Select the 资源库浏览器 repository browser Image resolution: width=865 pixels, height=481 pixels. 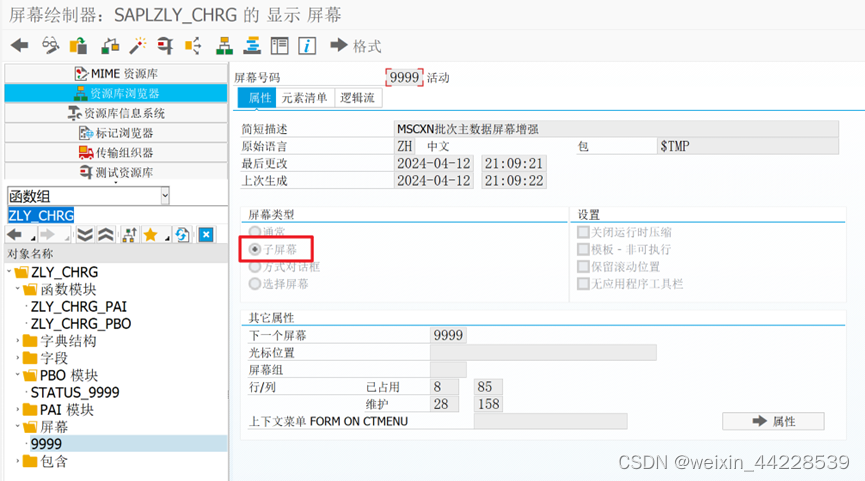[116, 93]
